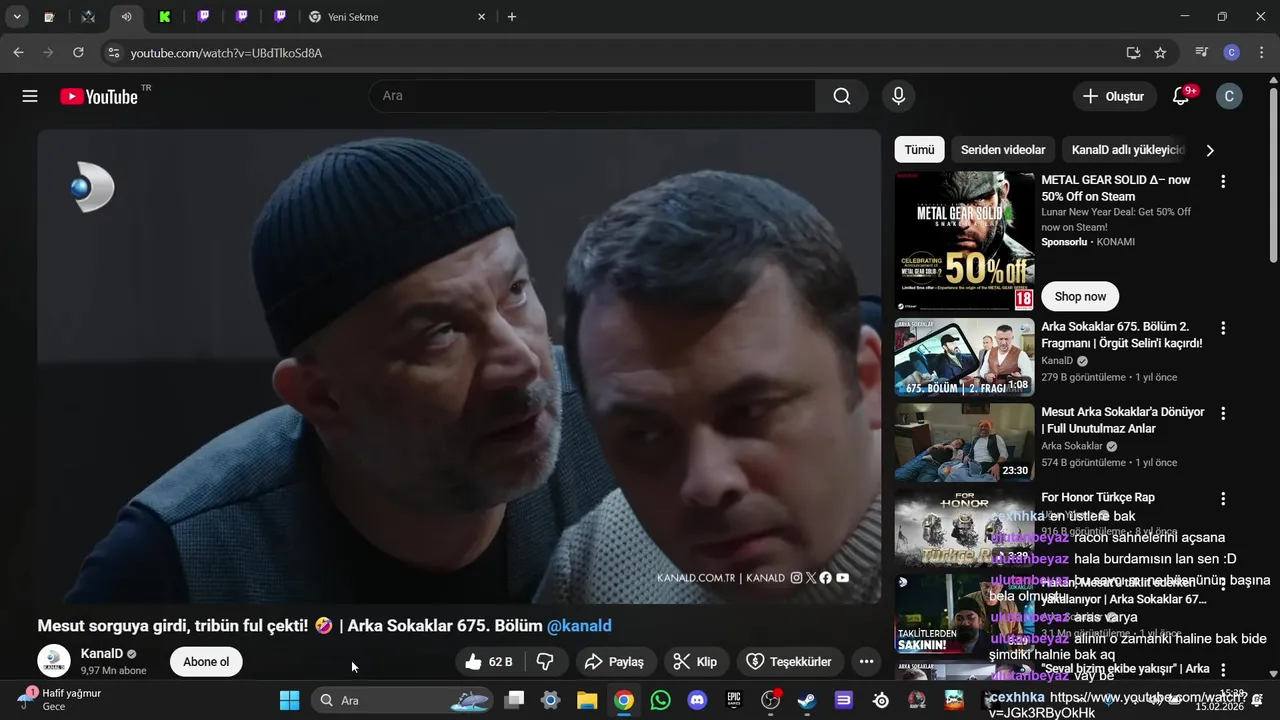Click the Shop now ad button
The height and width of the screenshot is (720, 1280).
pos(1080,296)
